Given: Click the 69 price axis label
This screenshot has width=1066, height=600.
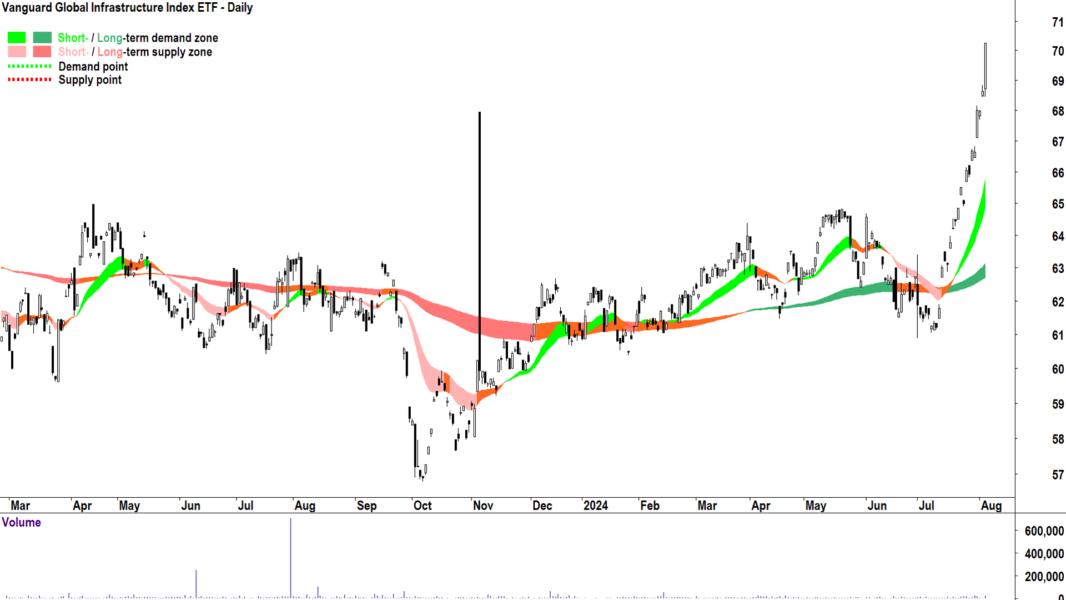Looking at the screenshot, I should (1057, 81).
